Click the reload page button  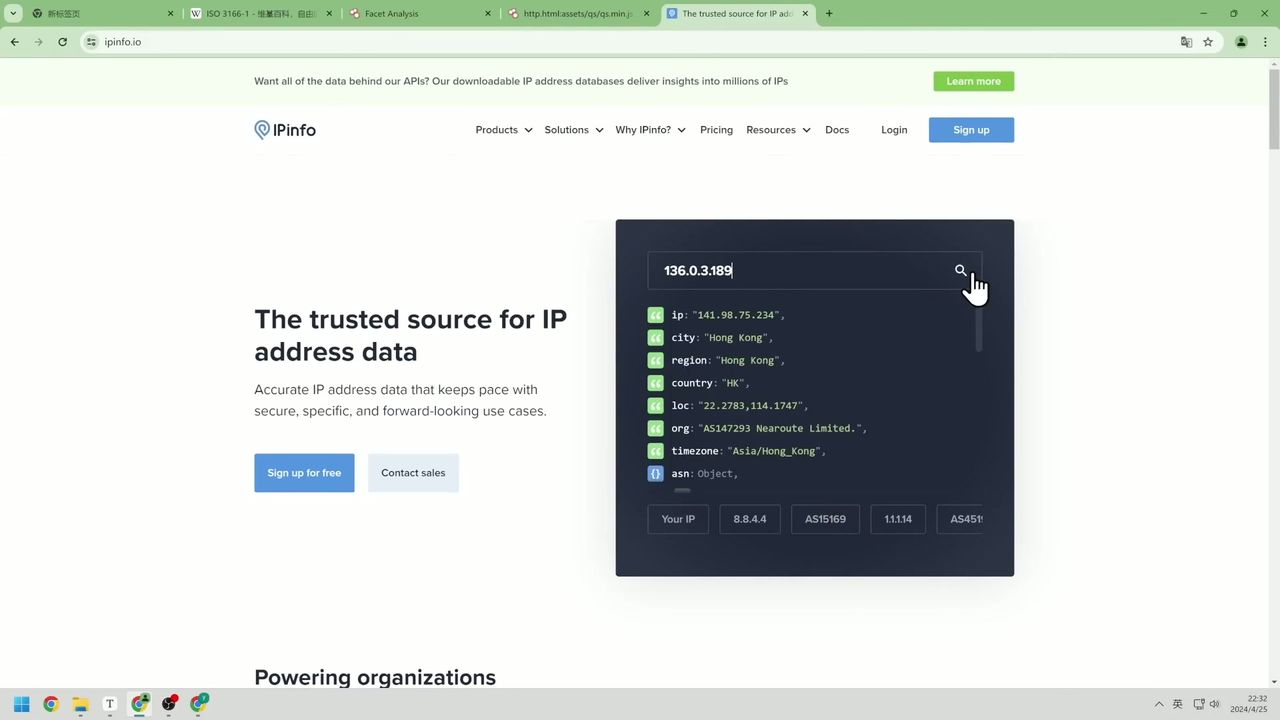(62, 42)
